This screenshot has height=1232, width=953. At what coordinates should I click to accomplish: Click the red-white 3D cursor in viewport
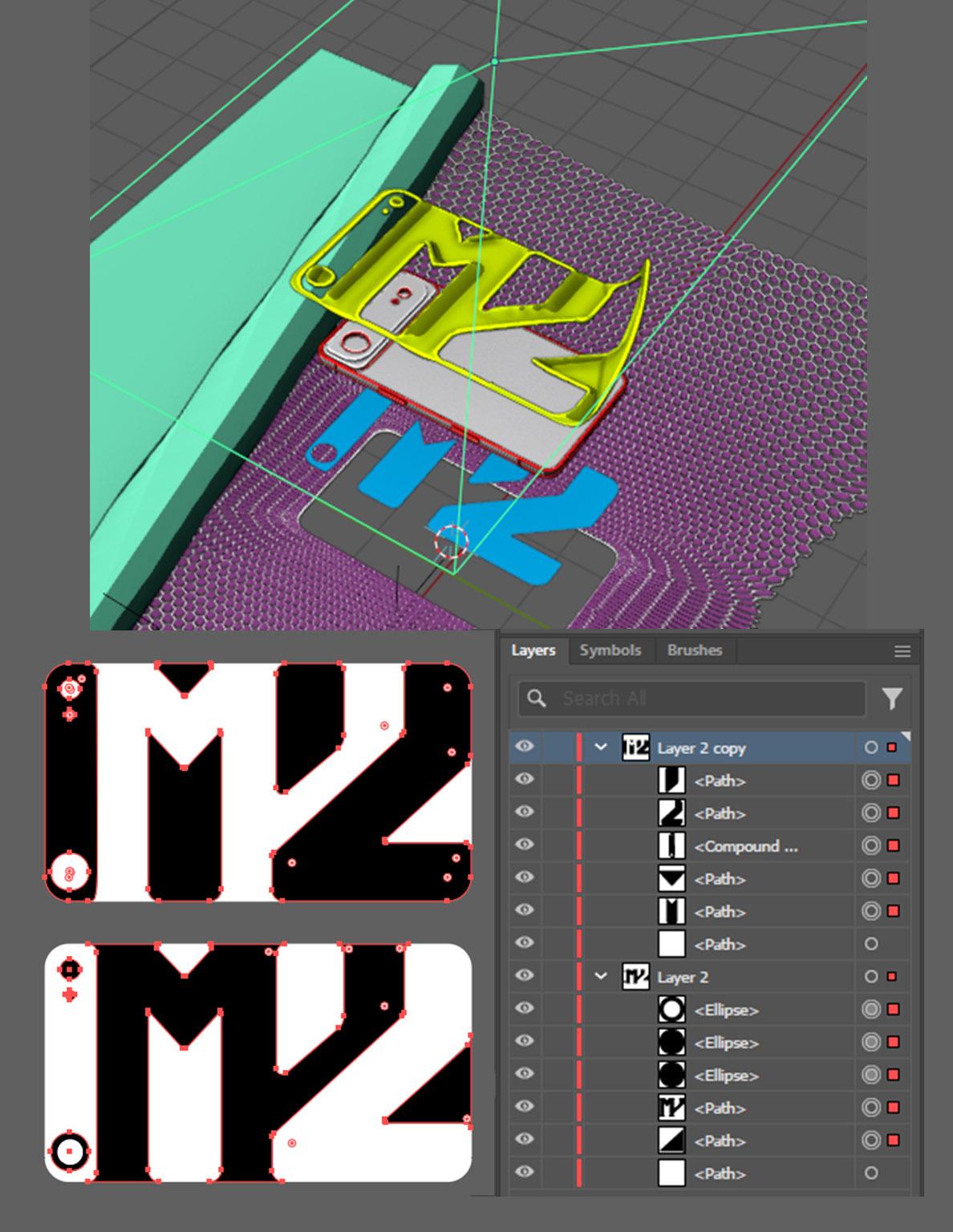click(x=451, y=541)
